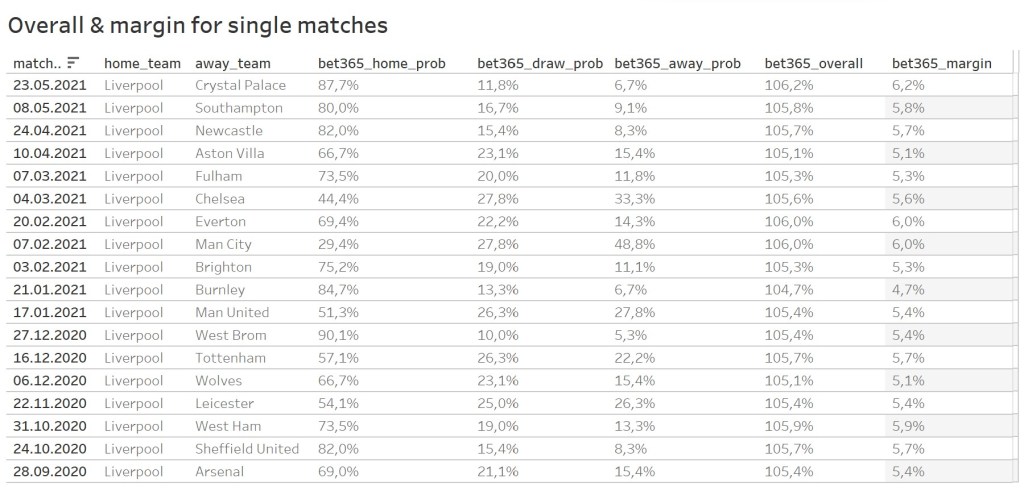Select the Man City away team cell

[223, 245]
